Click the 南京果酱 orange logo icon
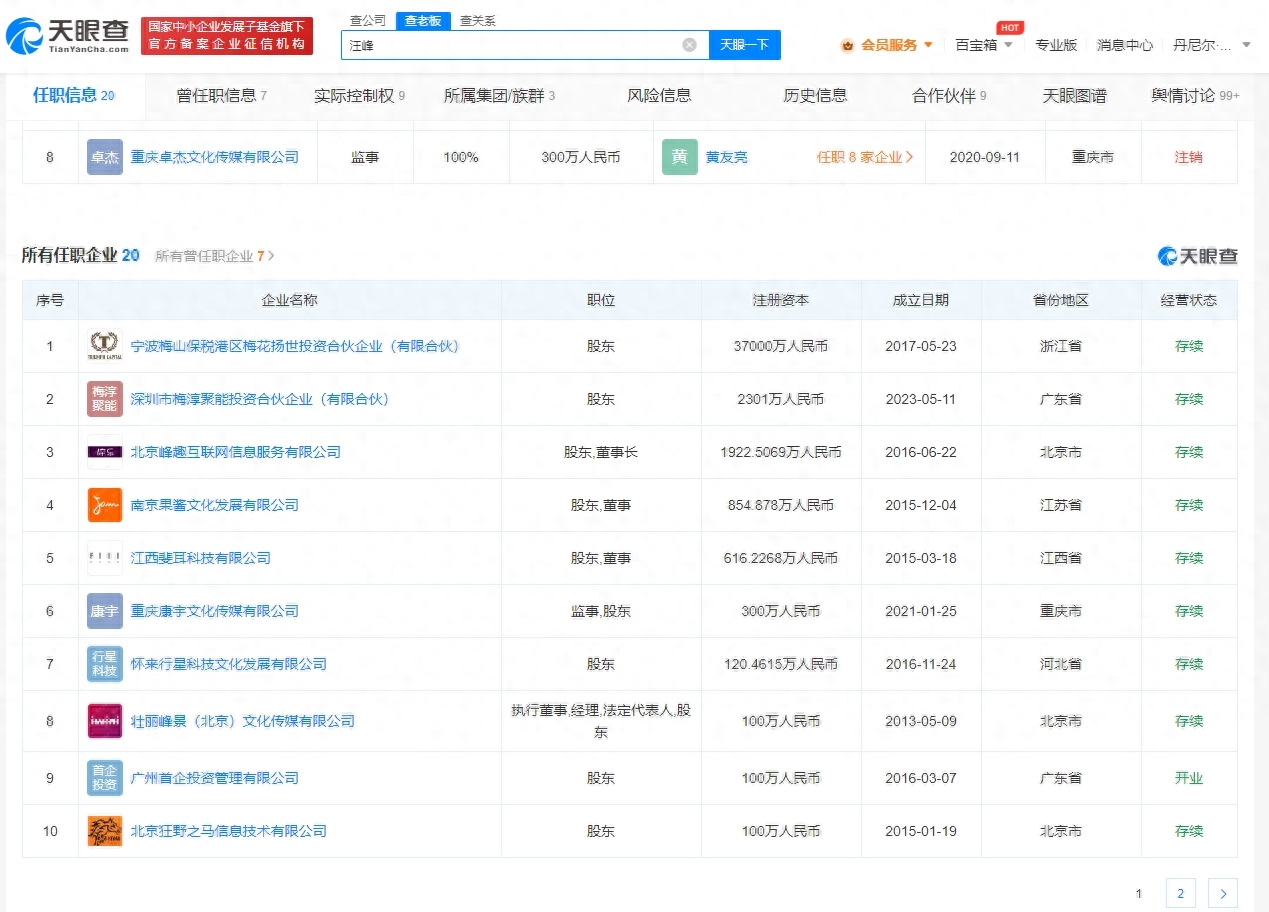Viewport: 1269px width, 912px height. click(x=105, y=505)
